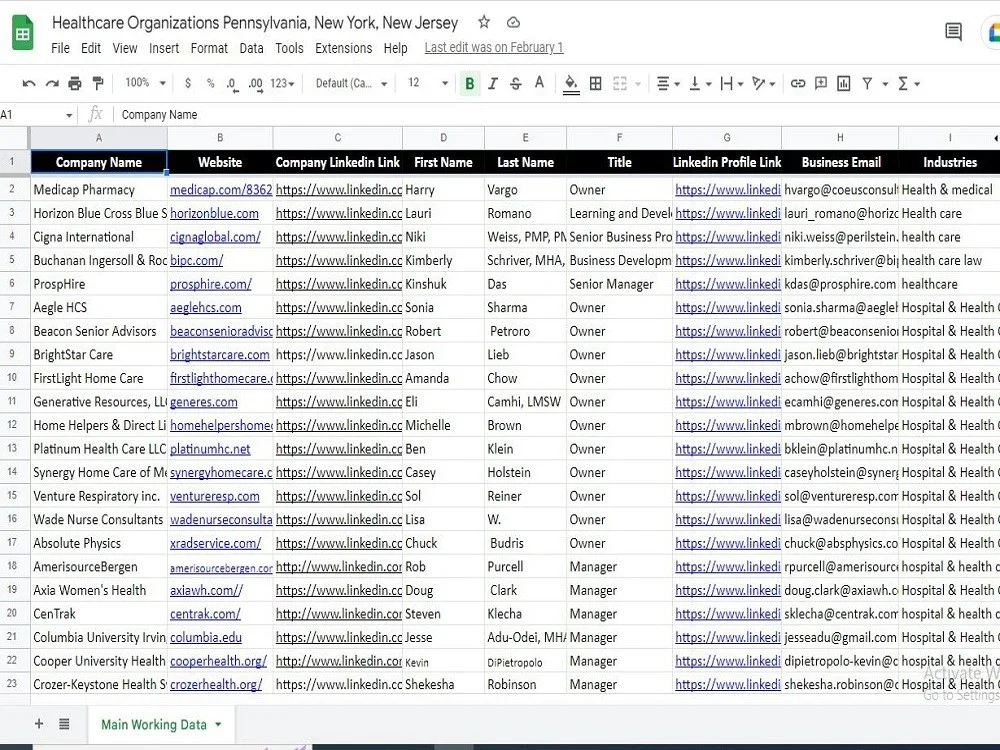Open the Edit menu
This screenshot has width=1000, height=750.
(x=91, y=48)
